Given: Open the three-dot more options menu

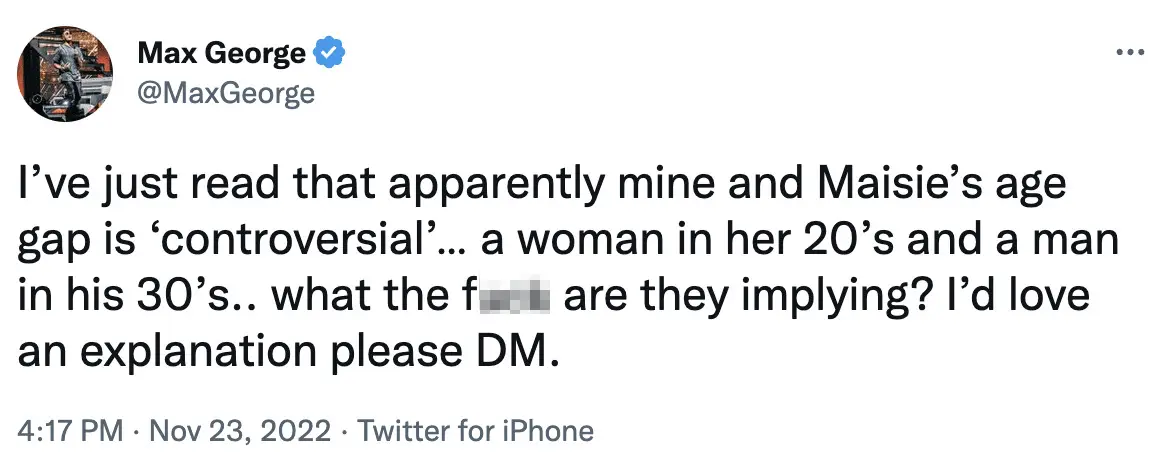Looking at the screenshot, I should 1128,53.
